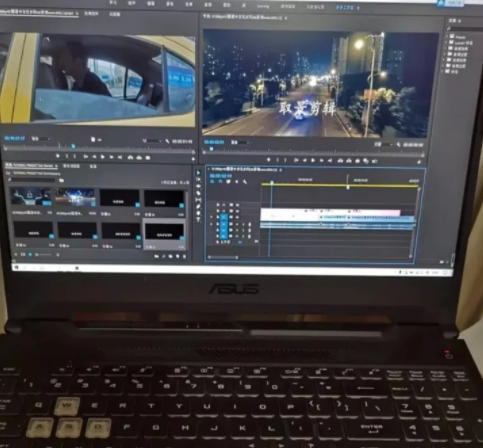Click Source monitor blue playhead marker

(x=73, y=146)
